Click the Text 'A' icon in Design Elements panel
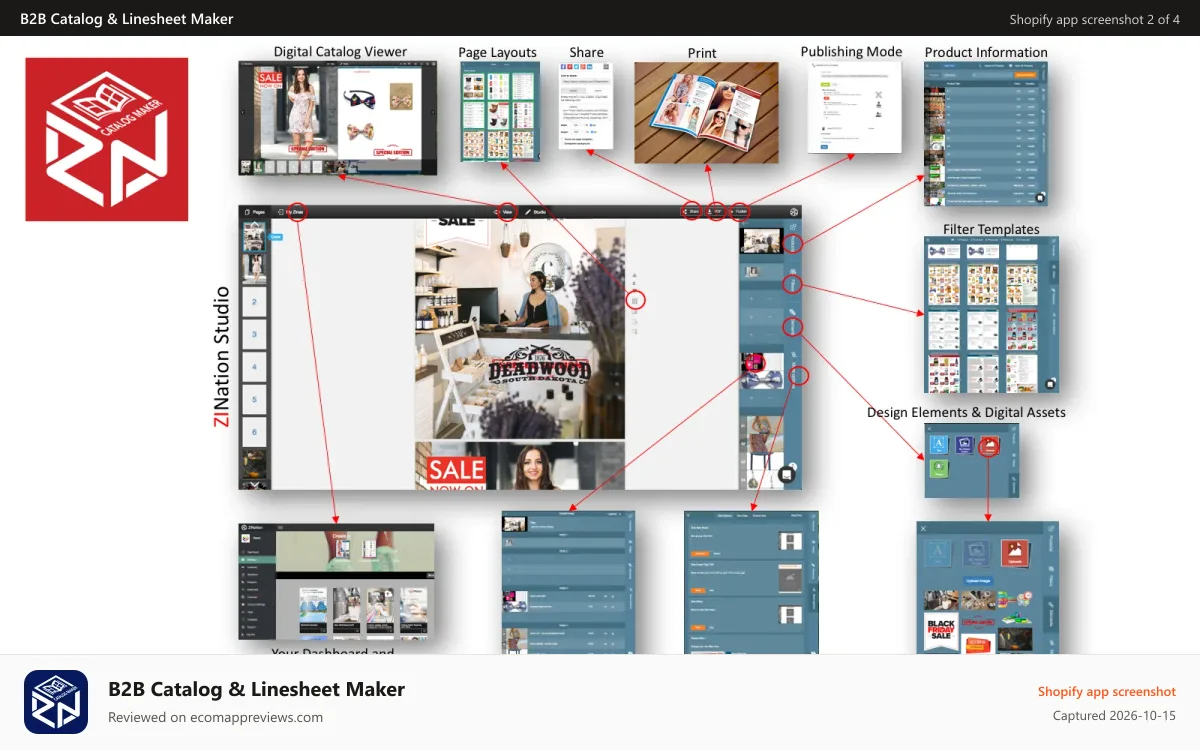The height and width of the screenshot is (750, 1200). click(x=938, y=445)
